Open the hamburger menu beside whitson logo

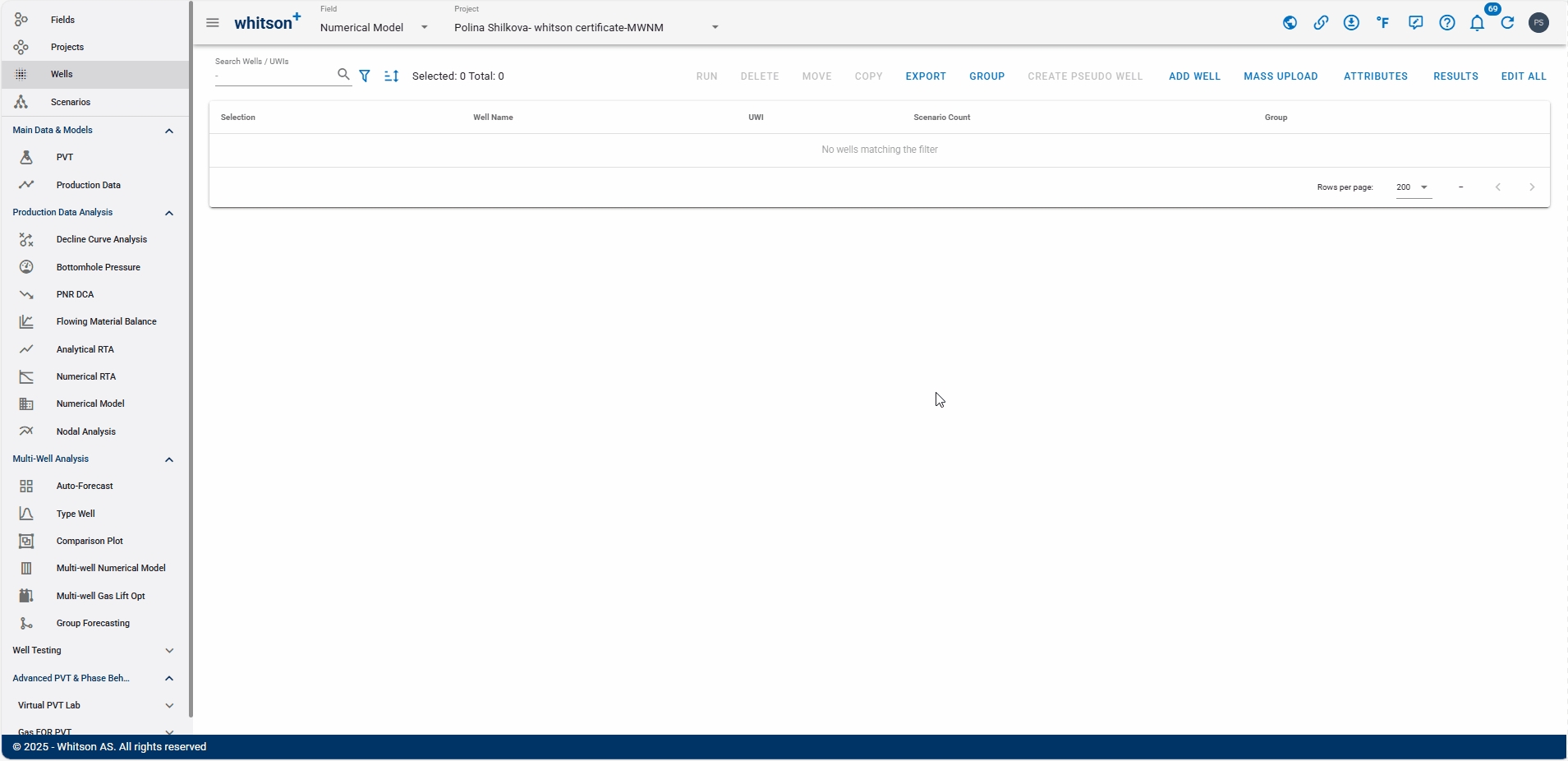click(213, 23)
